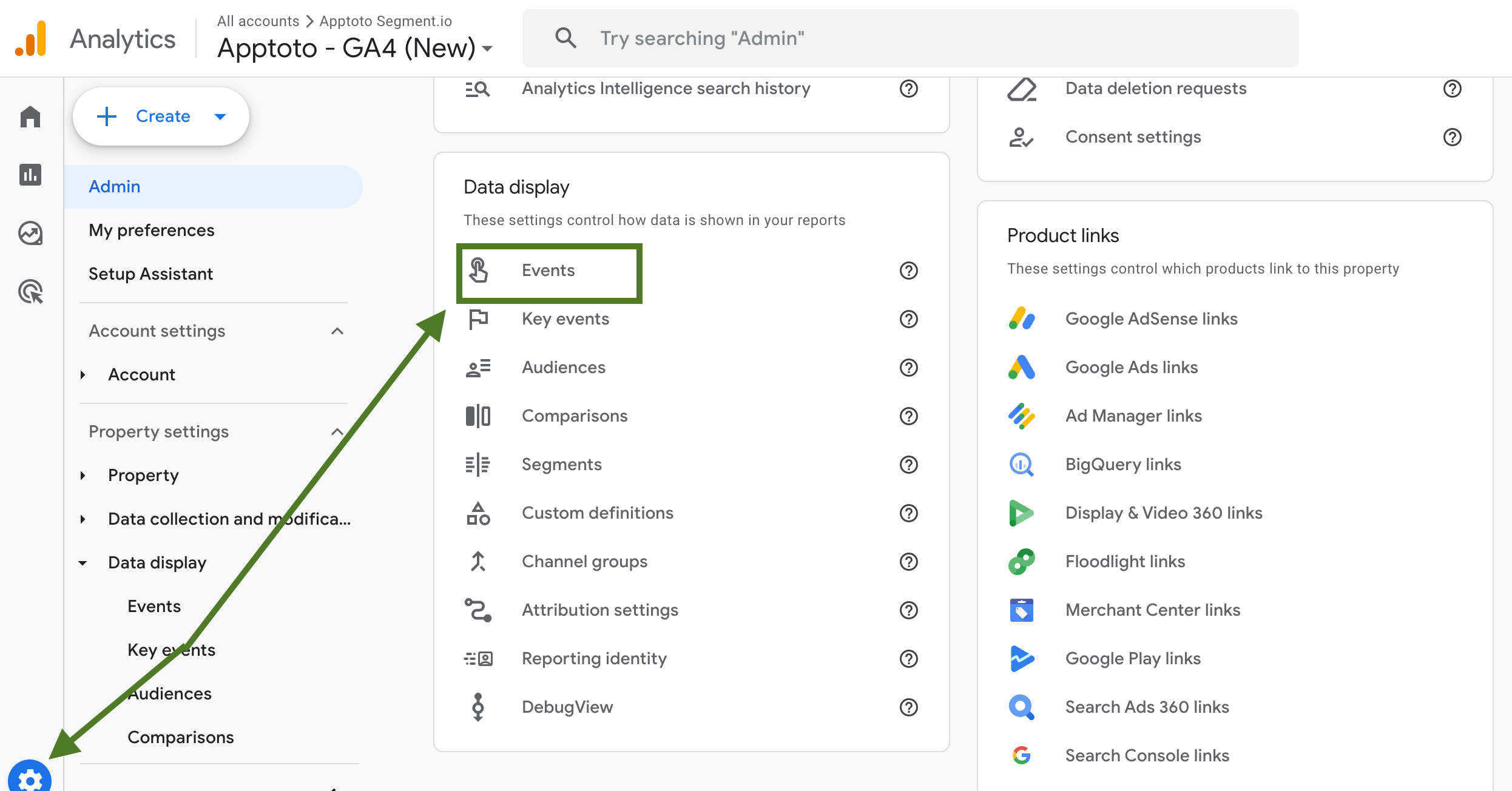Open Reports bar chart icon in left rail

click(30, 175)
